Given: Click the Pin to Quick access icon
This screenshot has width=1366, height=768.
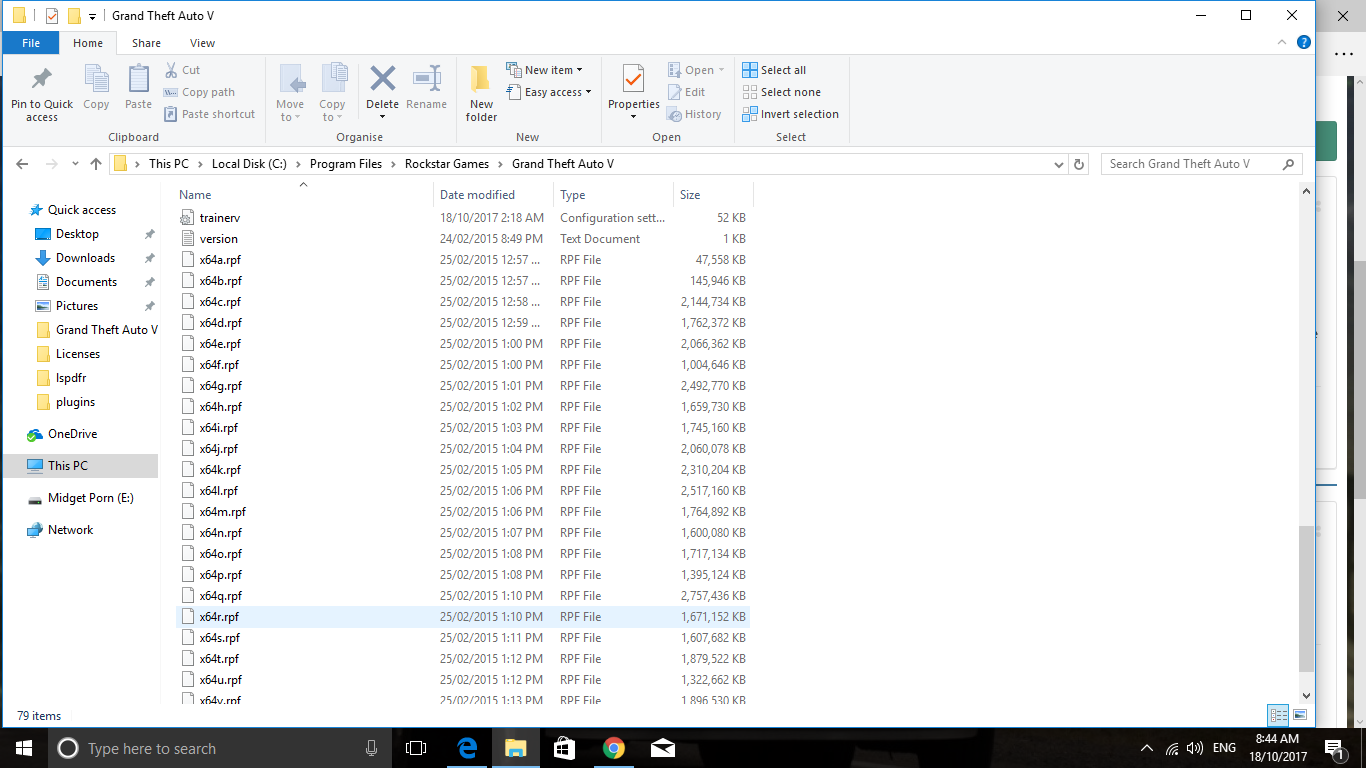Looking at the screenshot, I should [x=42, y=79].
